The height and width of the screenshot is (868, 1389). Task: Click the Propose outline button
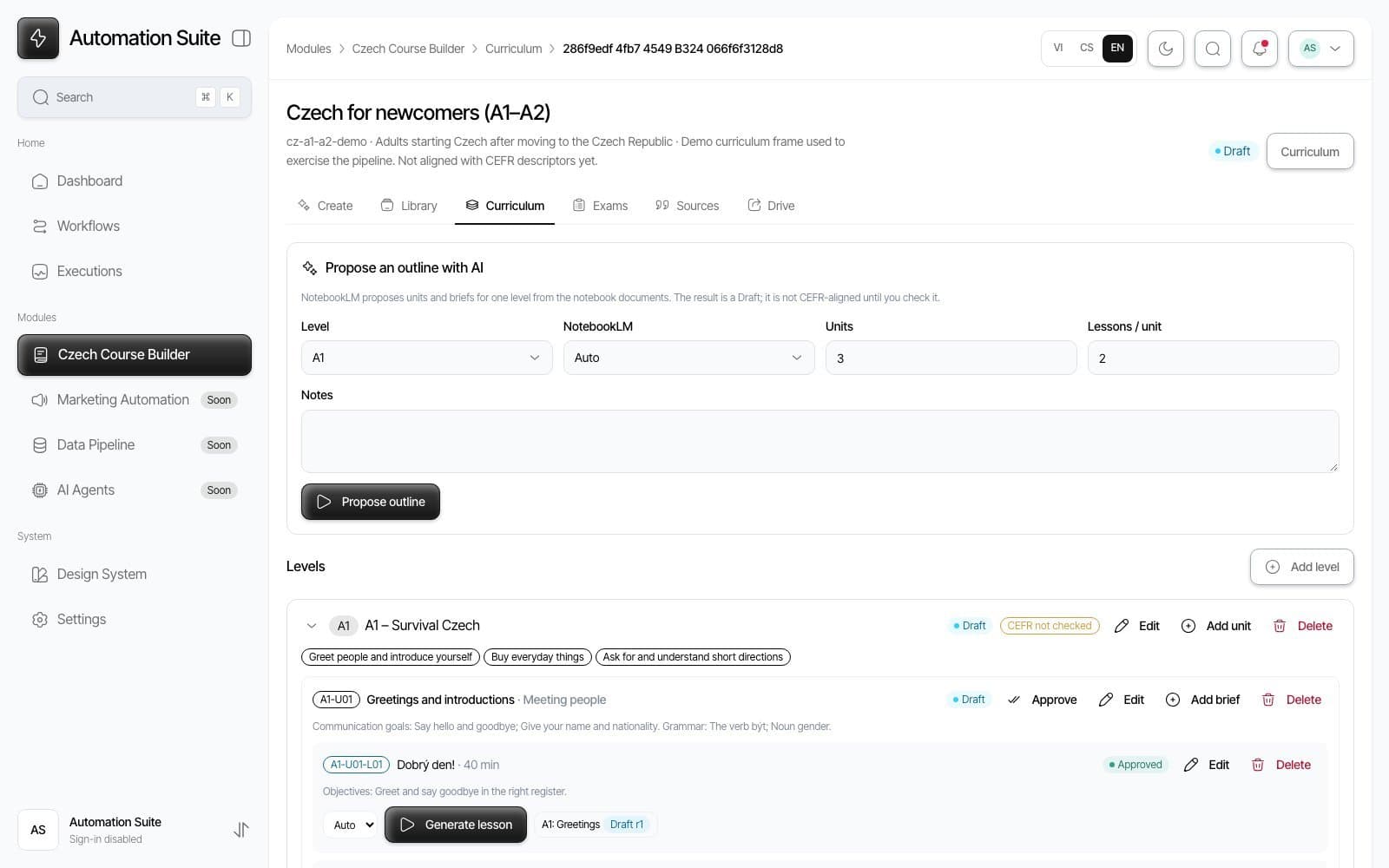pos(371,502)
